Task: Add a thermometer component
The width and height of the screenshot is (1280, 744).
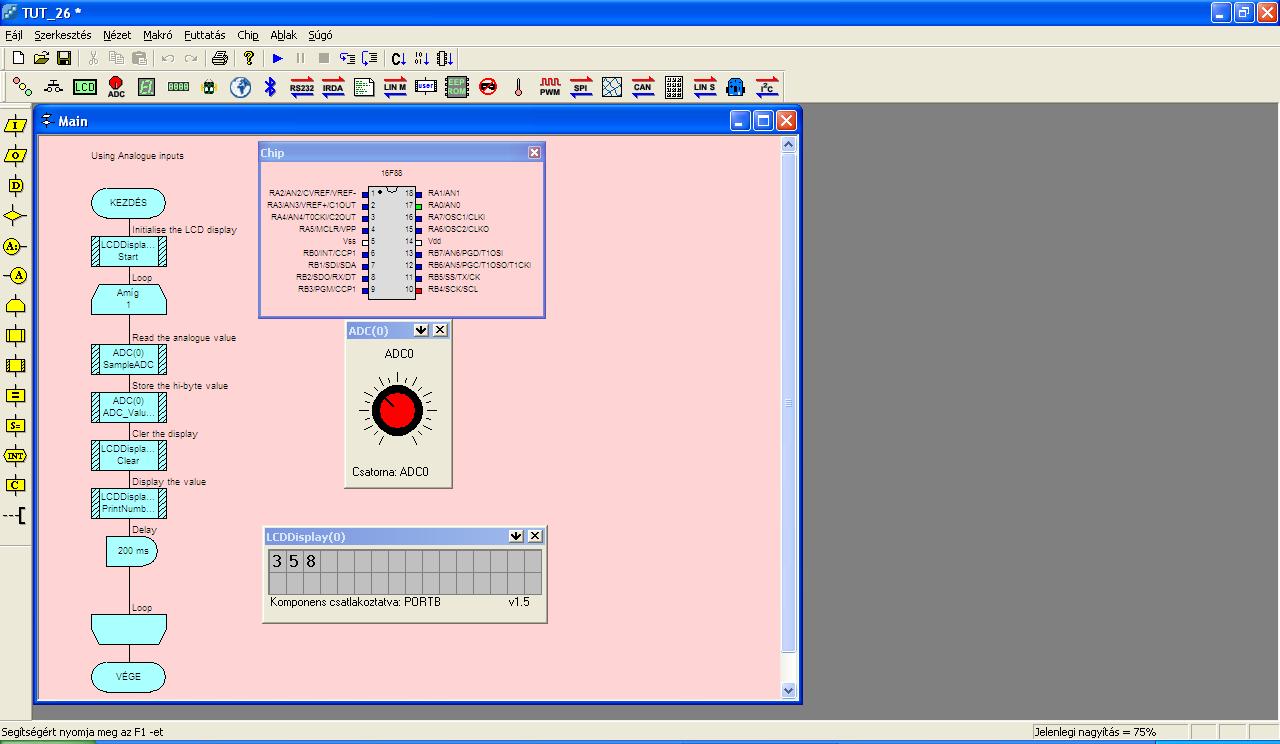Action: point(518,87)
